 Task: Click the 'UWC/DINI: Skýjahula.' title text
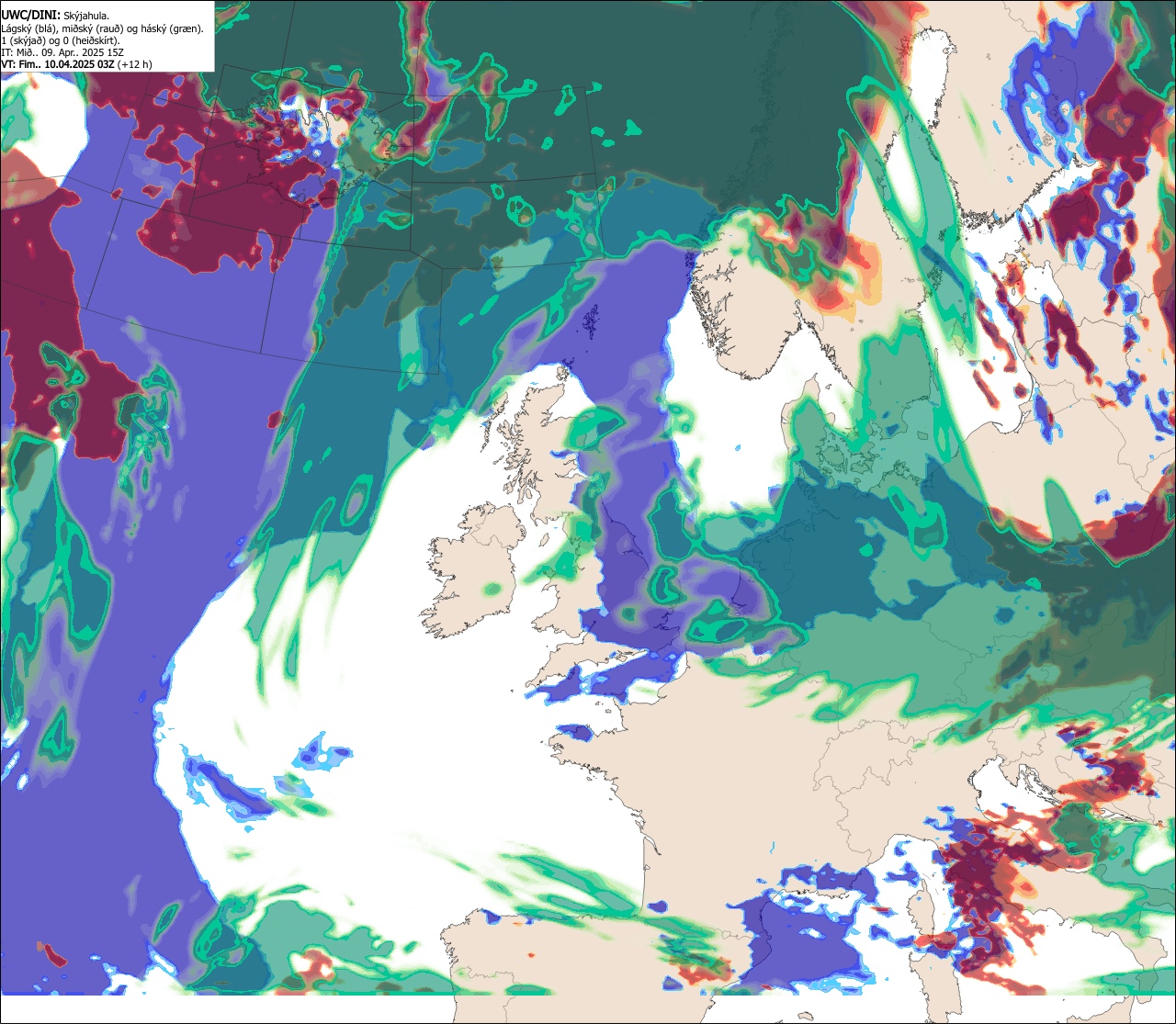coord(56,15)
